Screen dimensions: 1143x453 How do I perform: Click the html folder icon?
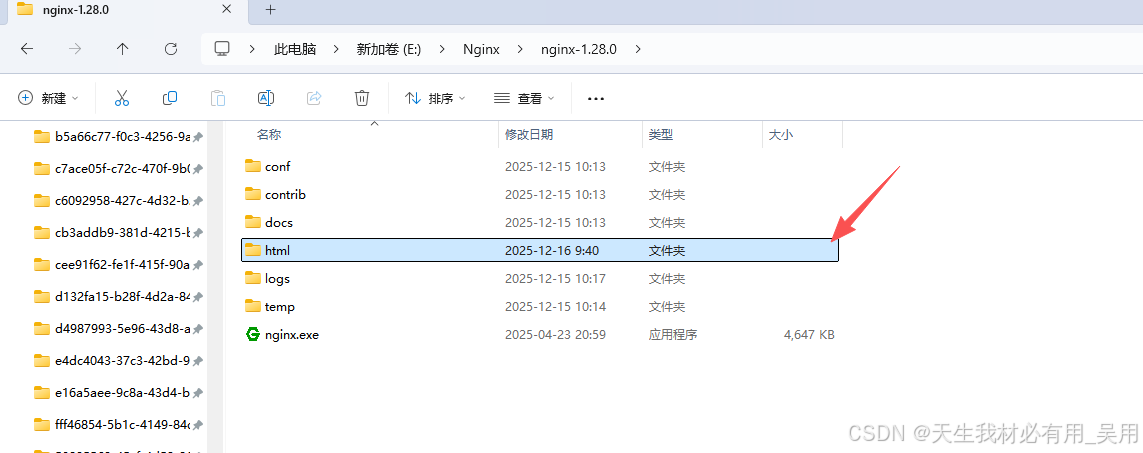(x=253, y=249)
